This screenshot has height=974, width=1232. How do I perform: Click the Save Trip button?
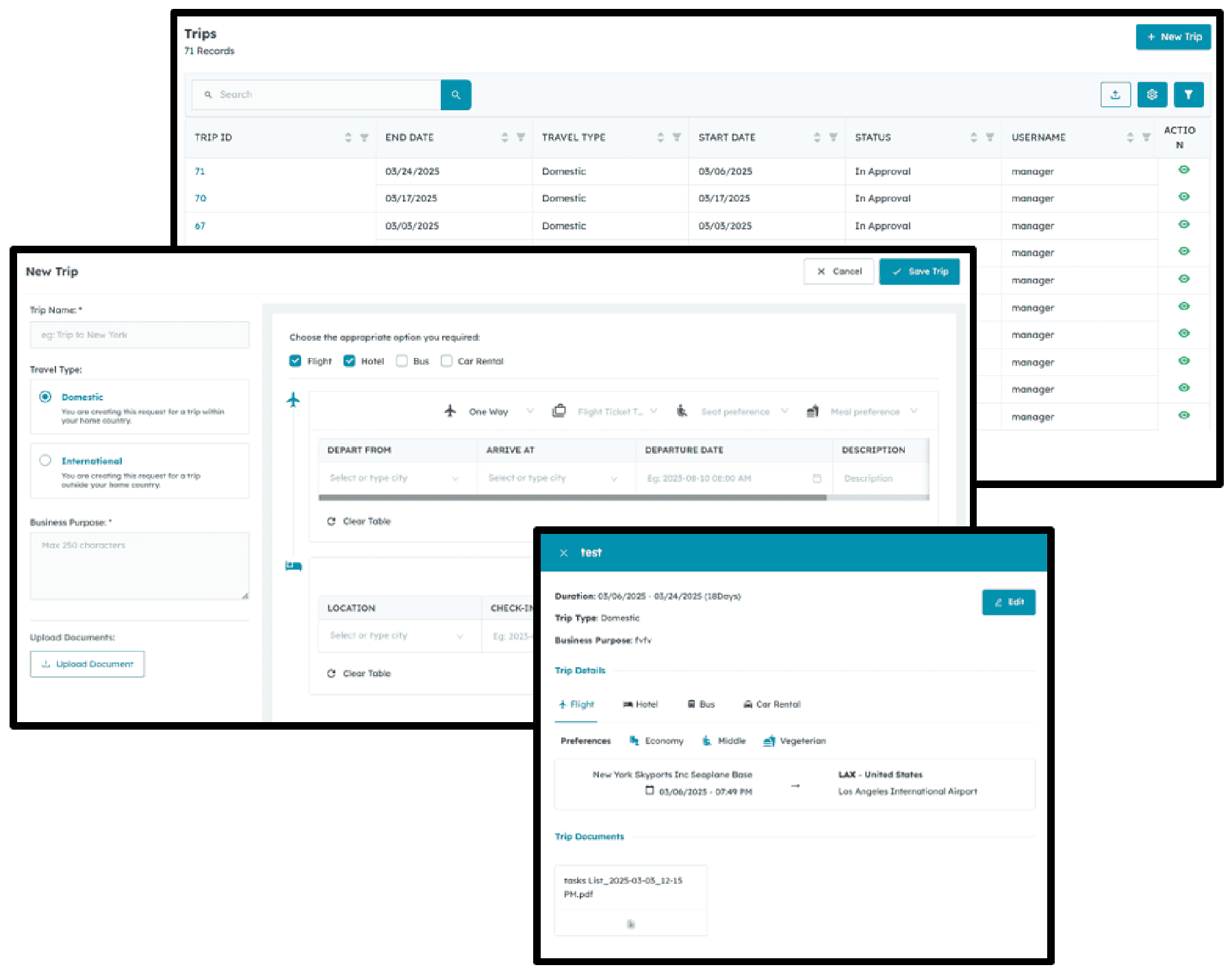pyautogui.click(x=919, y=272)
